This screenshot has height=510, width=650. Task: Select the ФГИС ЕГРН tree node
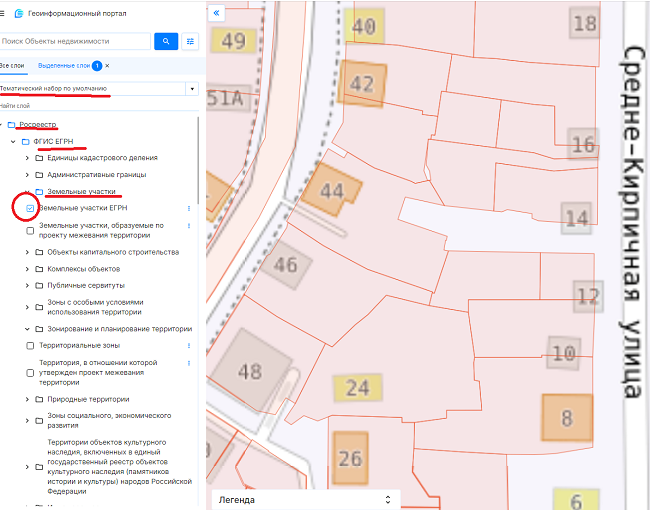(x=53, y=142)
